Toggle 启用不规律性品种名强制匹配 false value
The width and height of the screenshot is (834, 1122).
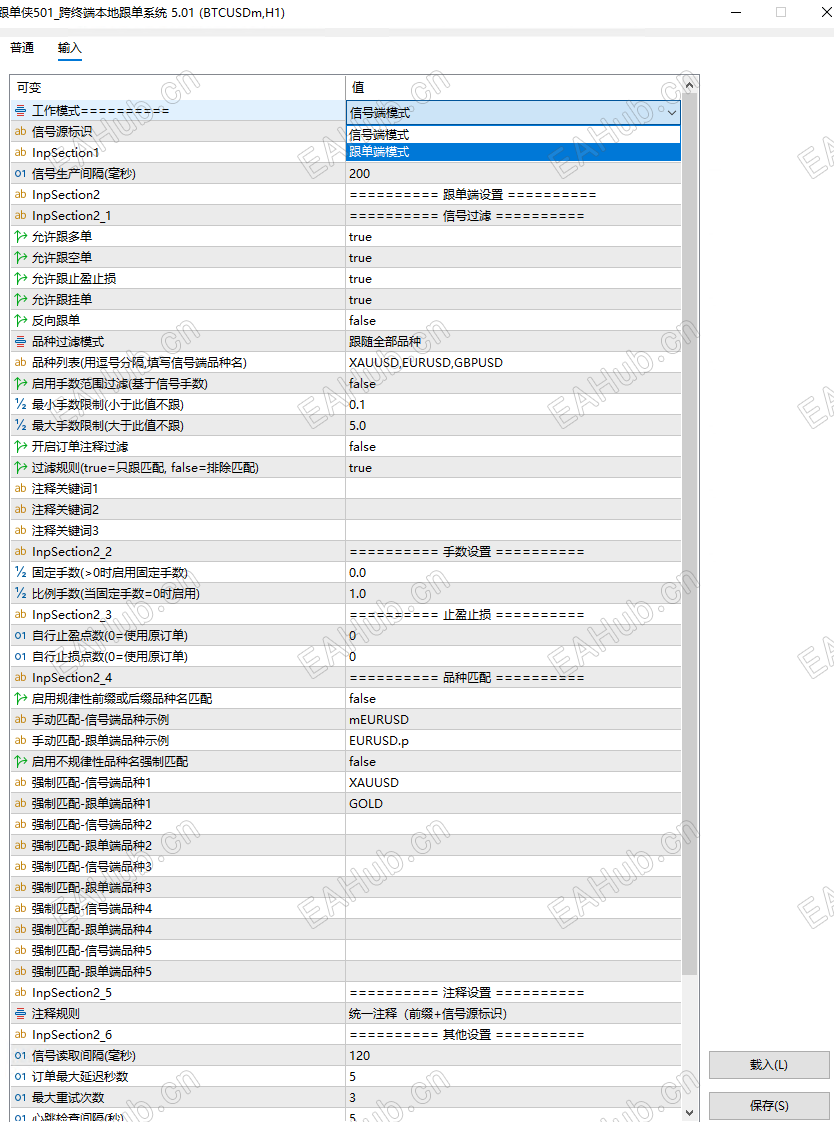(x=513, y=761)
